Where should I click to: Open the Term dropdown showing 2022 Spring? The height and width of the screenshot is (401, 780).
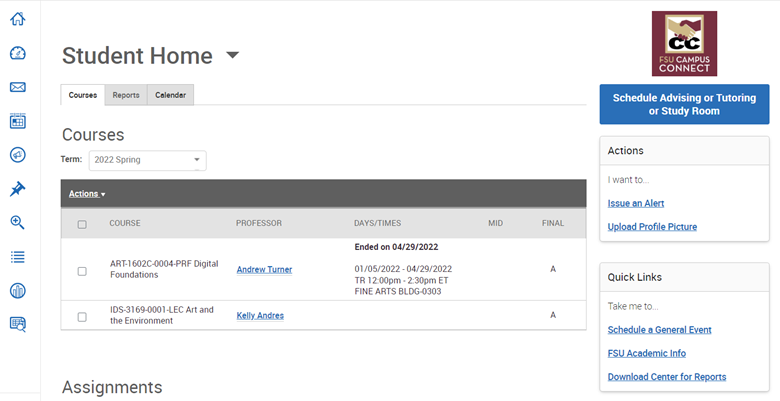(147, 160)
